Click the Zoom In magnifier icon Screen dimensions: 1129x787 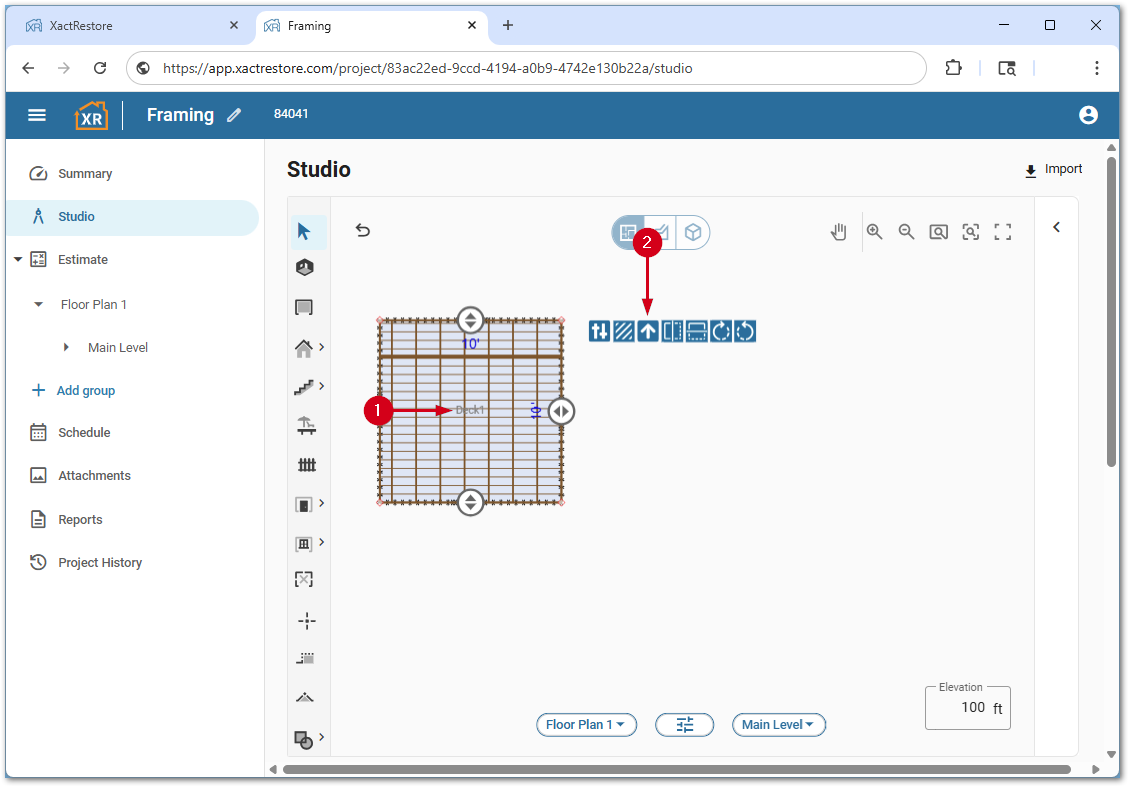point(875,231)
